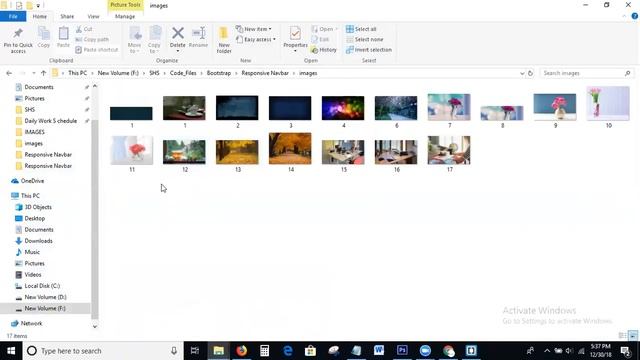Open the Copy to dropdown

pos(154,40)
